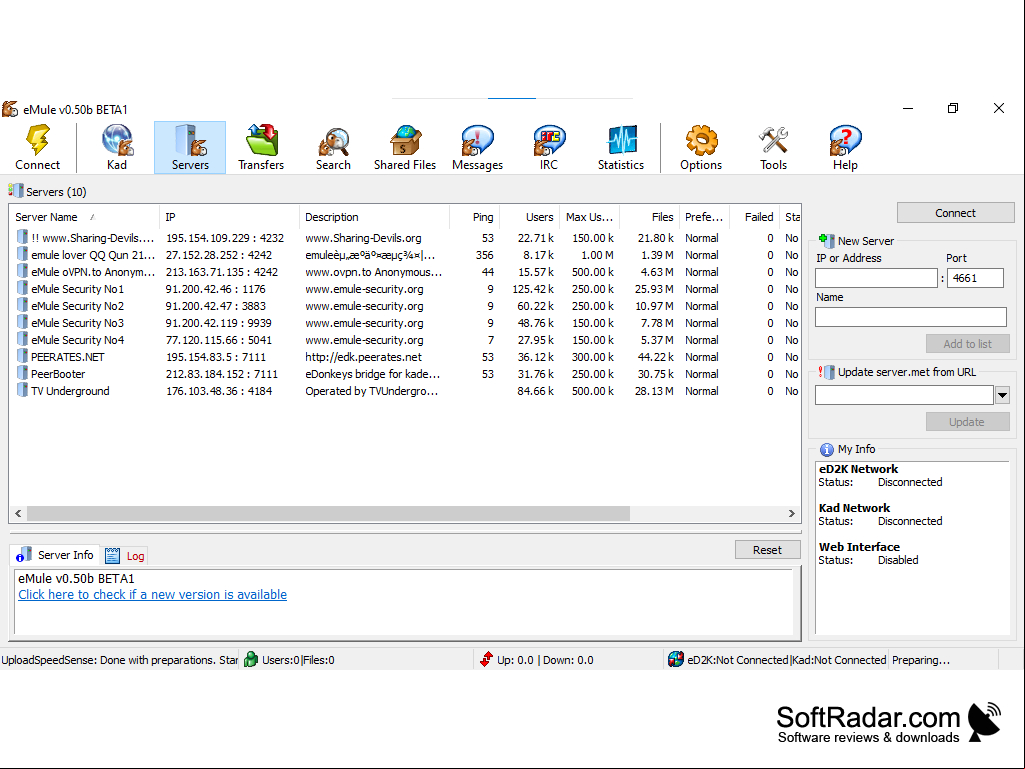Sort by Files column header

click(x=649, y=217)
